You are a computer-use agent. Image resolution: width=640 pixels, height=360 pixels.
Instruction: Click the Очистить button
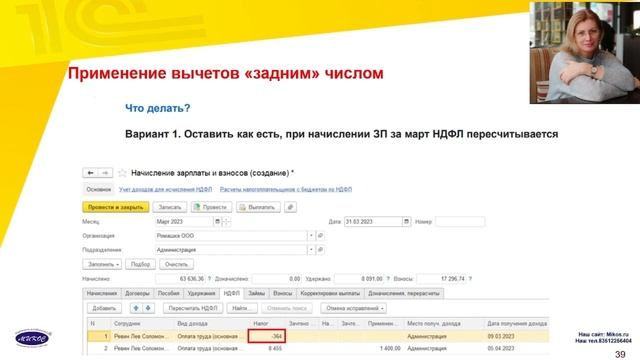[x=176, y=264]
